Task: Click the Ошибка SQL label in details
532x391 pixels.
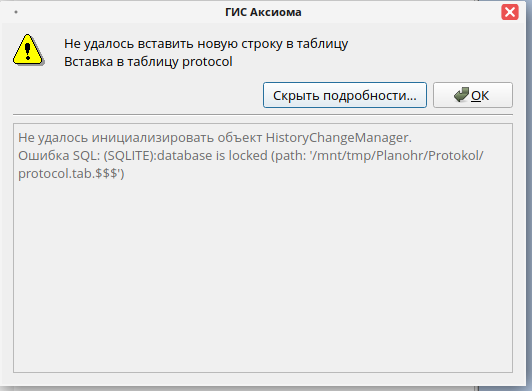Action: pyautogui.click(x=59, y=156)
